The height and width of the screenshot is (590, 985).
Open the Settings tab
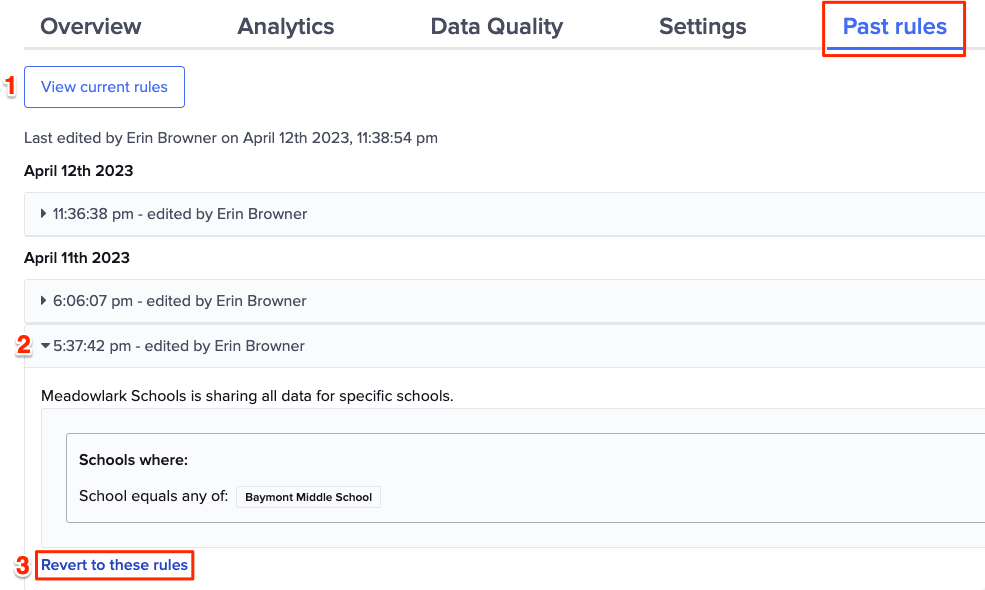[x=702, y=27]
